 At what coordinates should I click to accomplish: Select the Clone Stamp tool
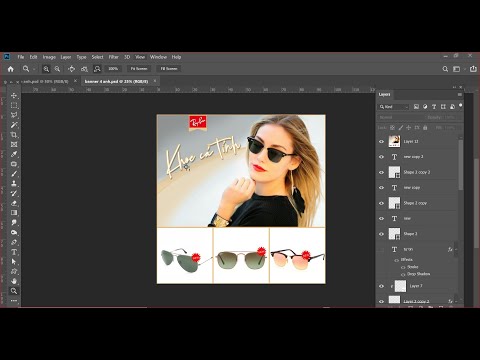(14, 183)
